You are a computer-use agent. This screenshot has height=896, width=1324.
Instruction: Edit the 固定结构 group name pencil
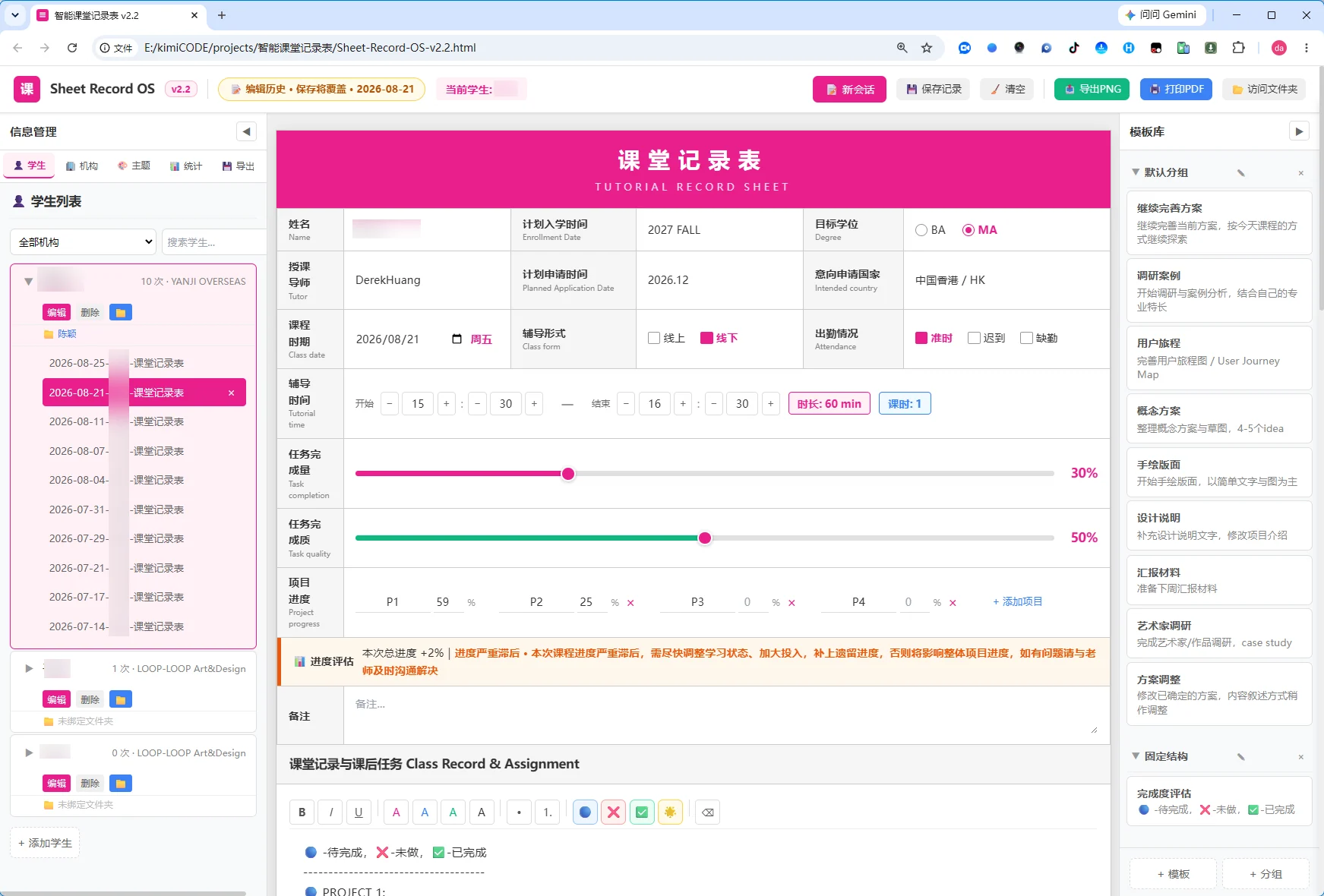tap(1240, 756)
